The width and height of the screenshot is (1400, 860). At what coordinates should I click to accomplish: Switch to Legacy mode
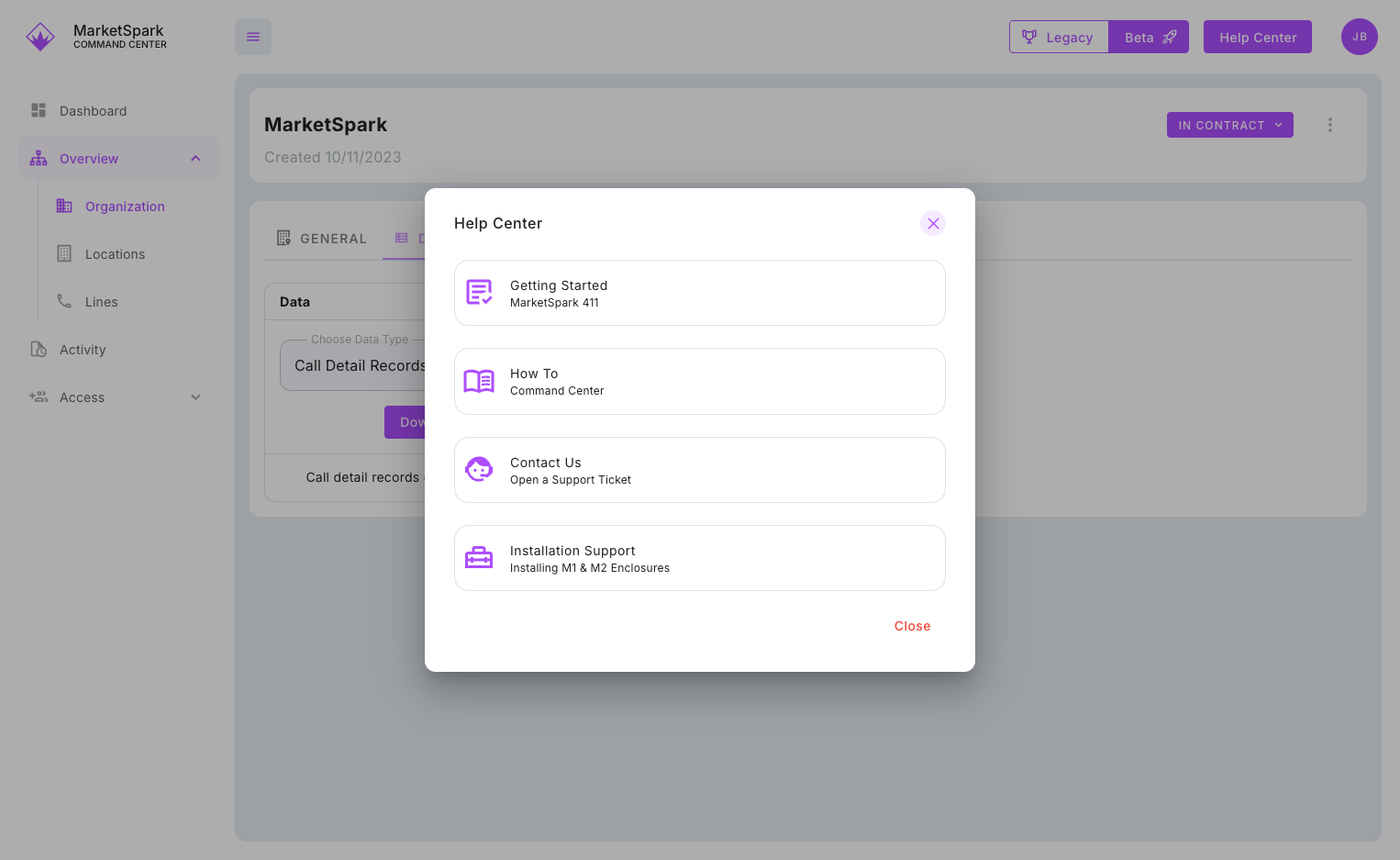[1059, 37]
